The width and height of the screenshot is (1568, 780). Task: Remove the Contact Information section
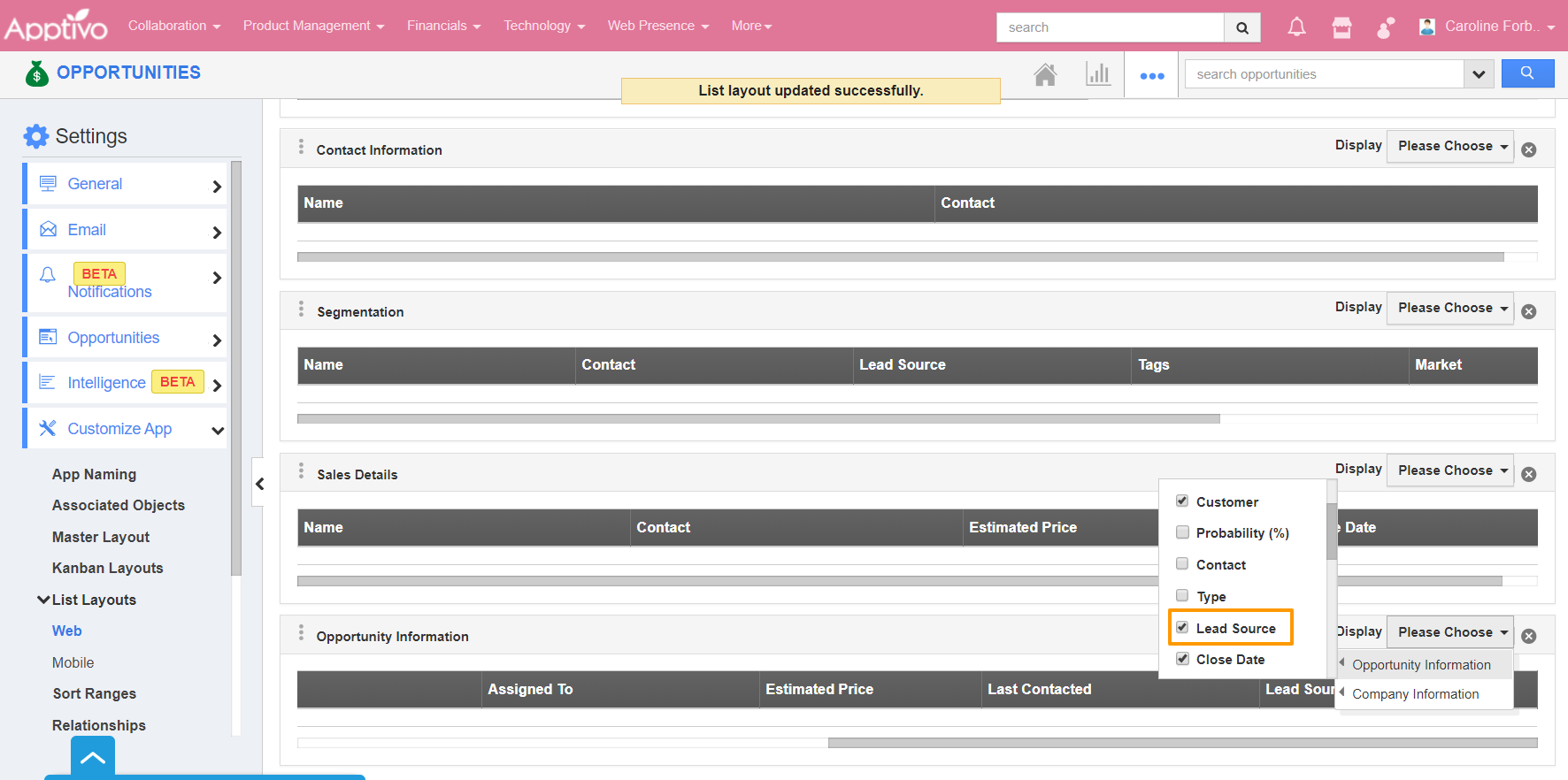coord(1528,150)
